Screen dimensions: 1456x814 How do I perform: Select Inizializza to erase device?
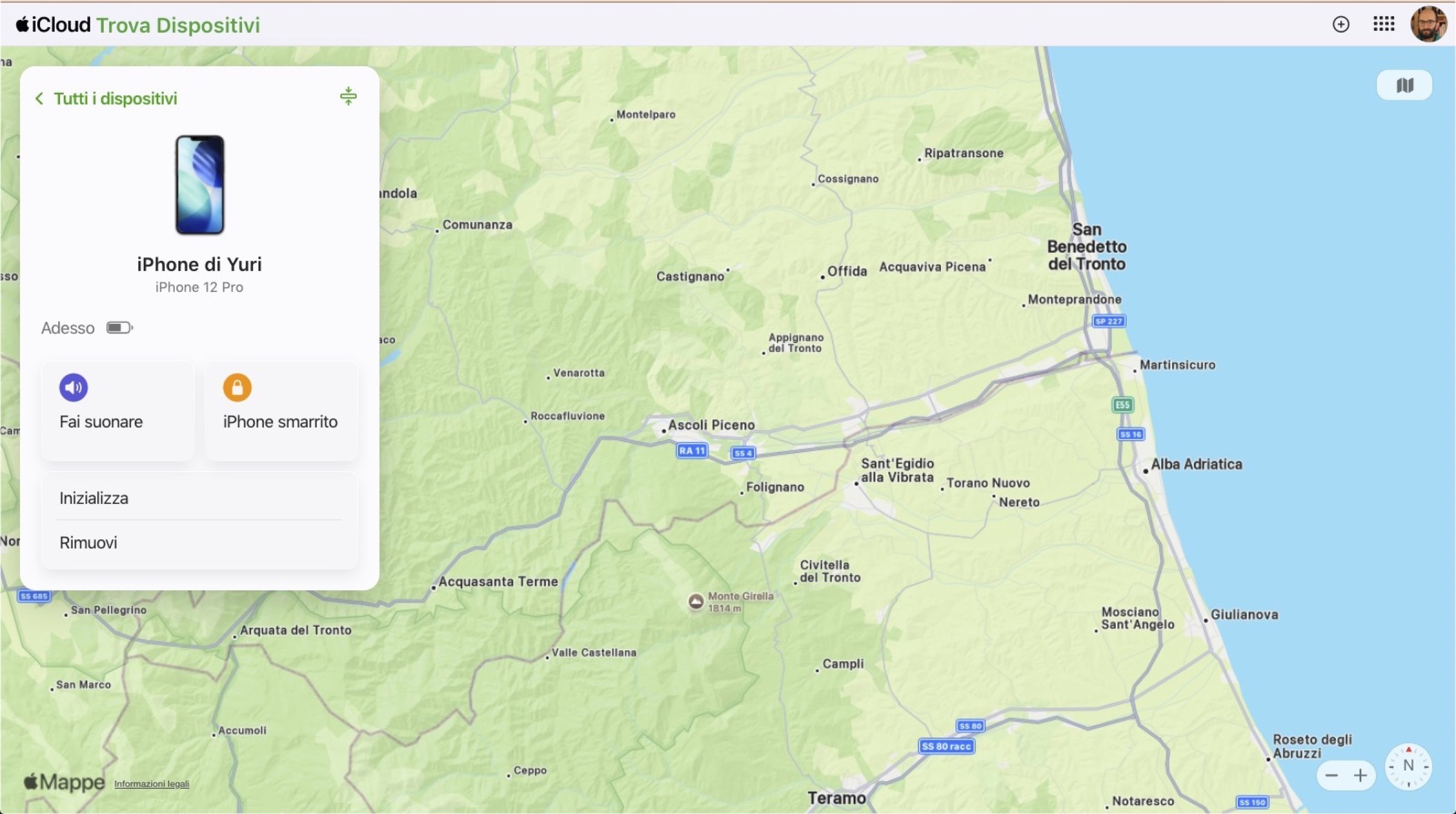[94, 498]
